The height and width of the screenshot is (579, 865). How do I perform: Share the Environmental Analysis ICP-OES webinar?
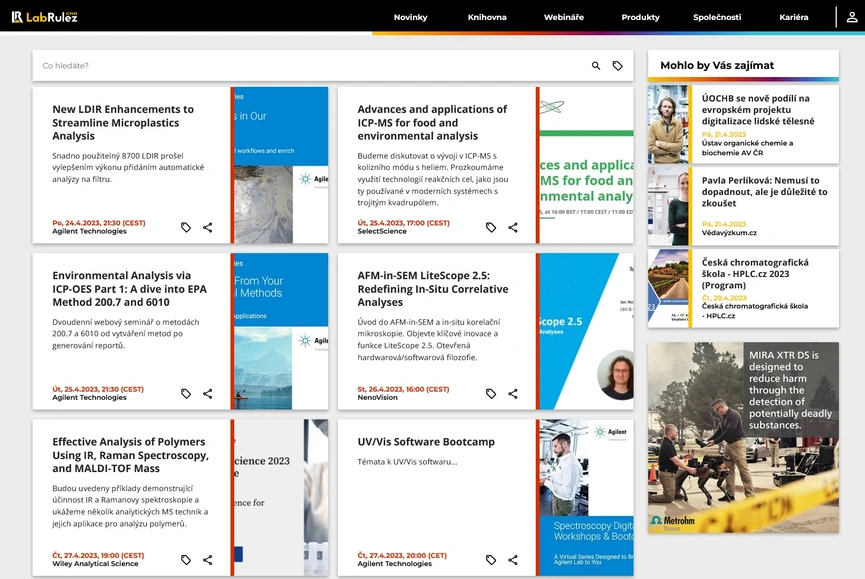coord(207,394)
